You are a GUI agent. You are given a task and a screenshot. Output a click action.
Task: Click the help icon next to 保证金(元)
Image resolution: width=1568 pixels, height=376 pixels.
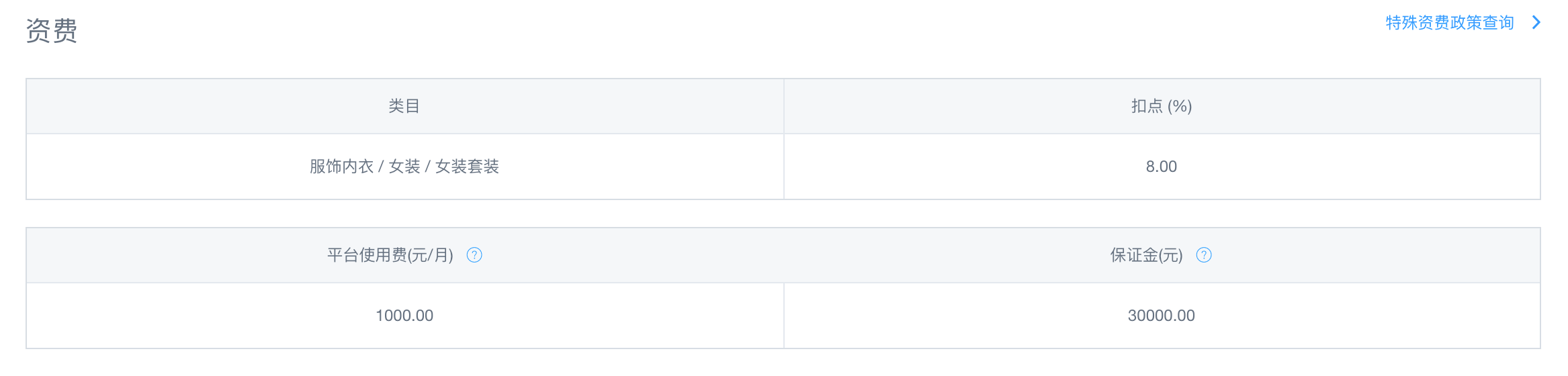coord(1204,255)
